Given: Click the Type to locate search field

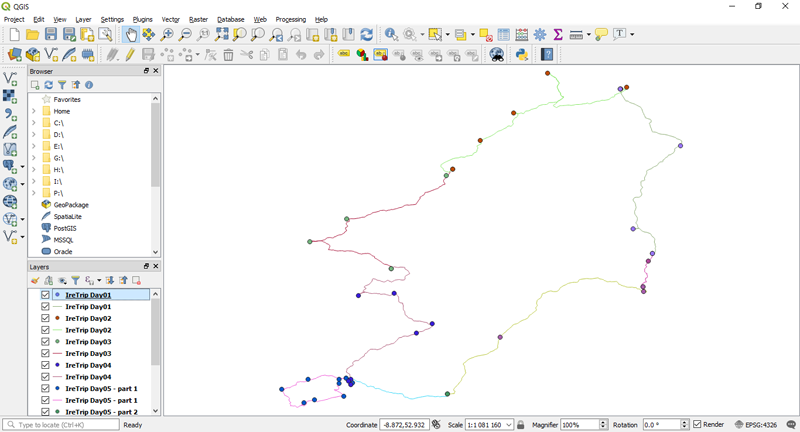Looking at the screenshot, I should pyautogui.click(x=61, y=425).
